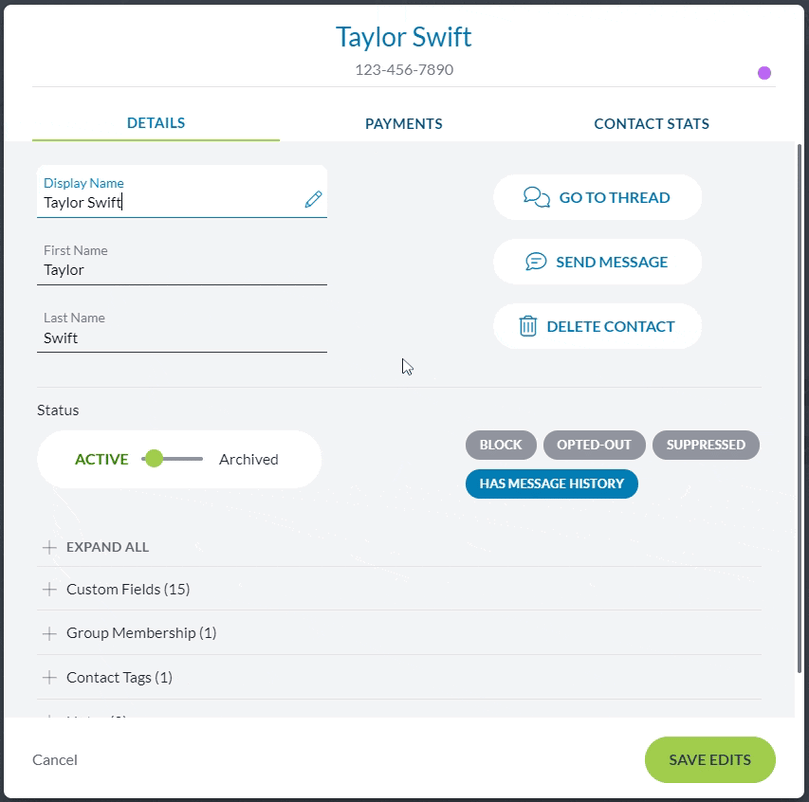
Task: Click the Save Edits button
Action: [x=710, y=760]
